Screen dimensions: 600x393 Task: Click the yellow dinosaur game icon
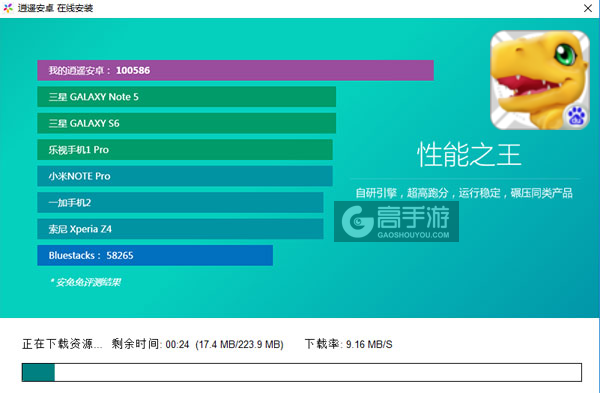(x=540, y=80)
